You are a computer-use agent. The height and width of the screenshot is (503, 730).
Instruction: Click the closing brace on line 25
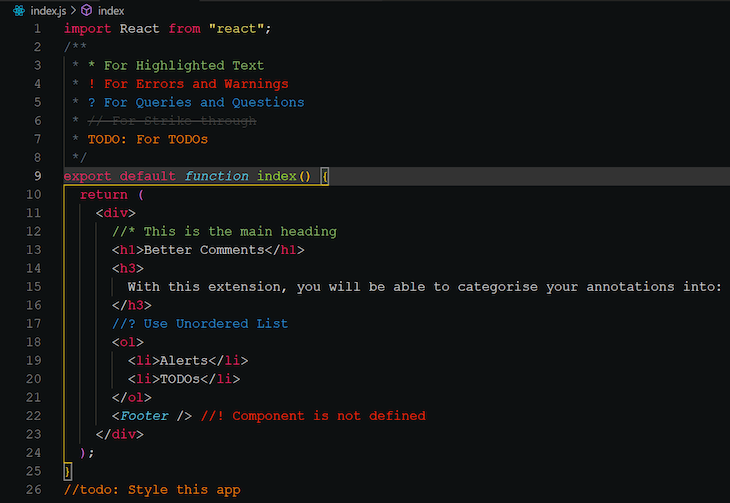coord(68,471)
